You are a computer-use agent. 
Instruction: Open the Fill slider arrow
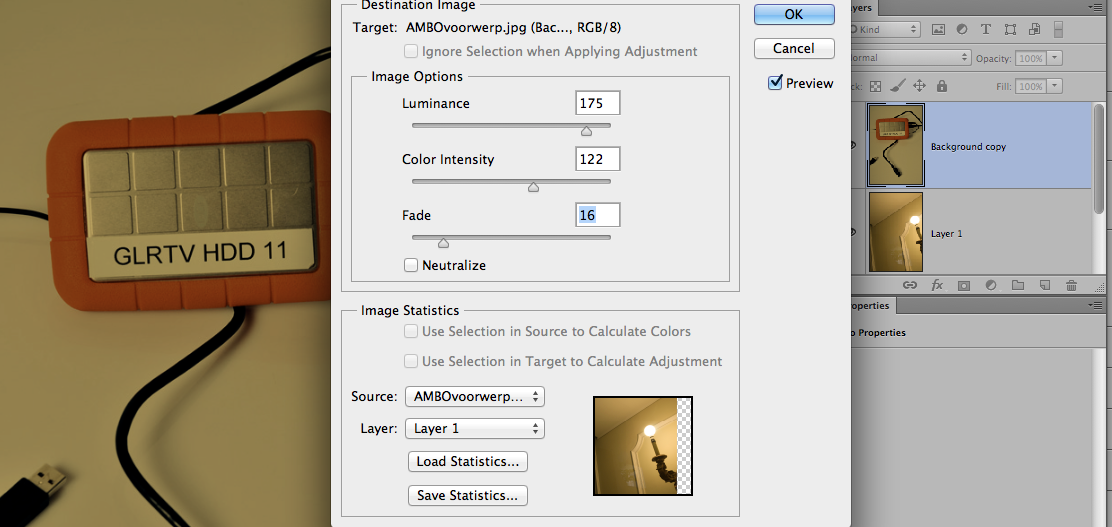click(1055, 86)
